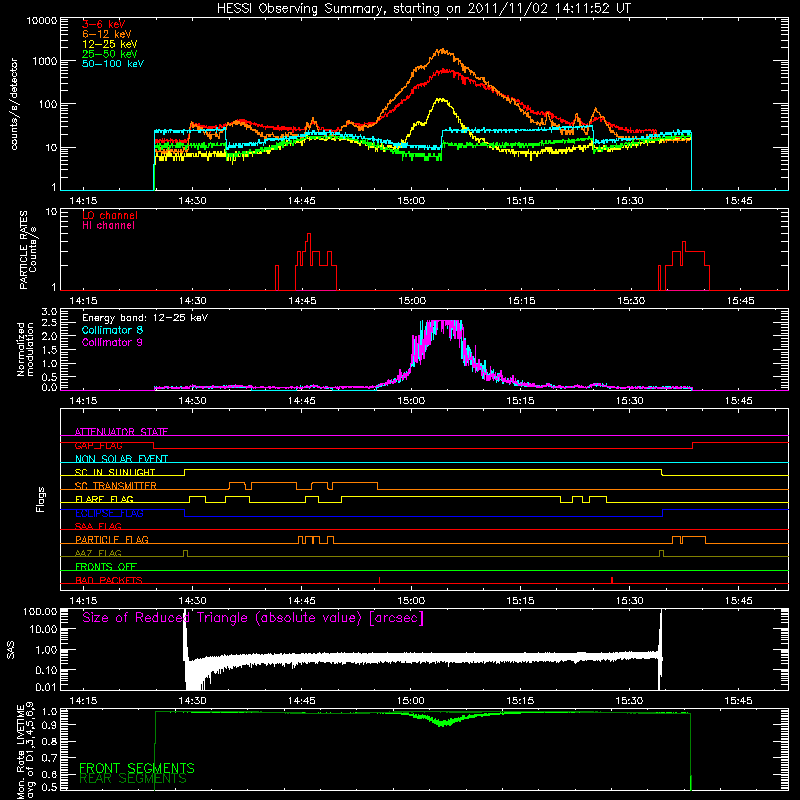
Task: Click '15:15' tick under the SAS panel
Action: tap(520, 701)
